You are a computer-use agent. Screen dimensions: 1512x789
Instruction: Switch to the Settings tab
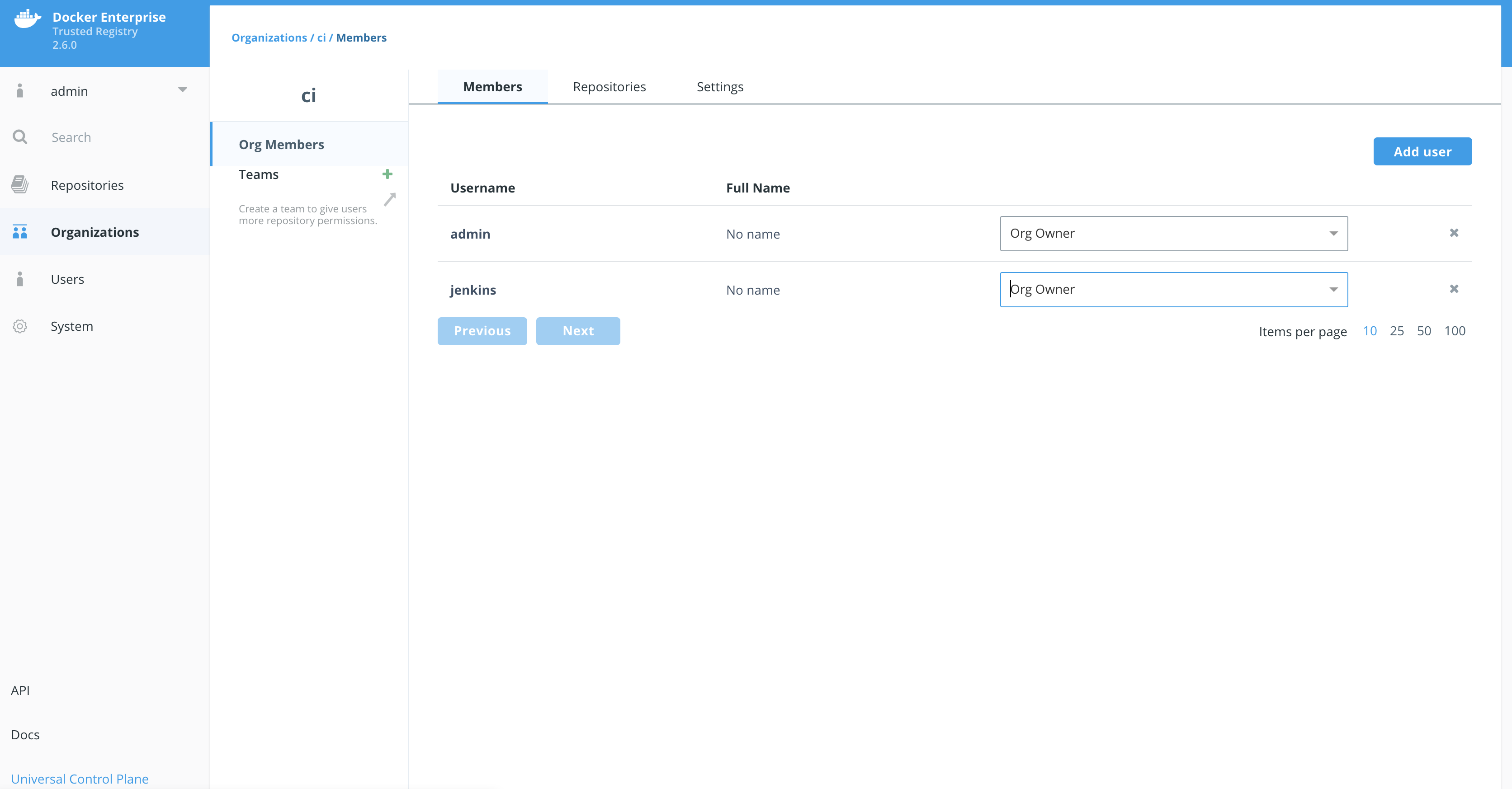pyautogui.click(x=720, y=87)
